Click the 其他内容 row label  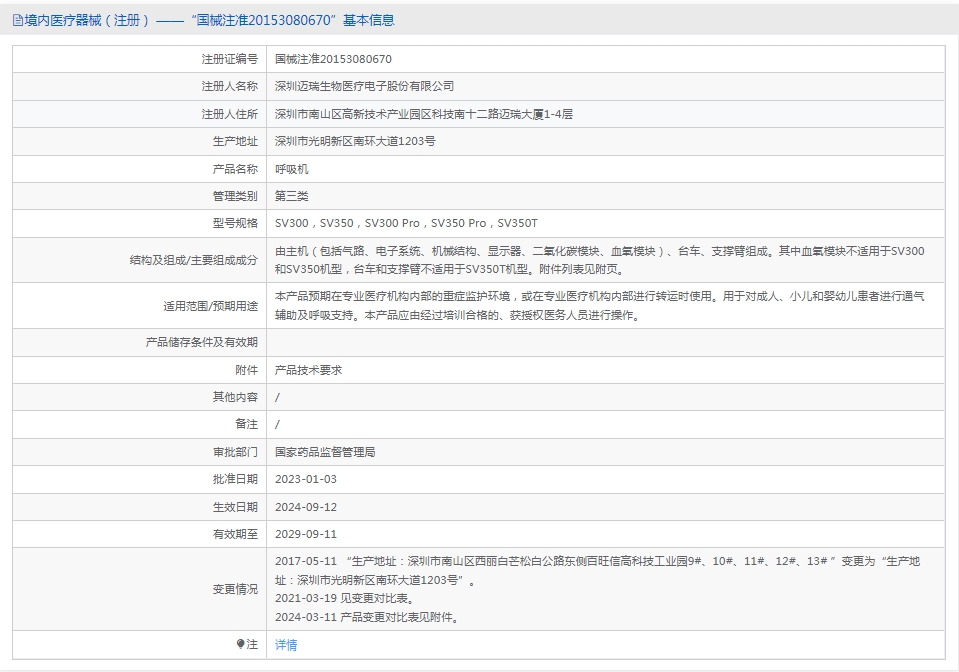coord(235,397)
